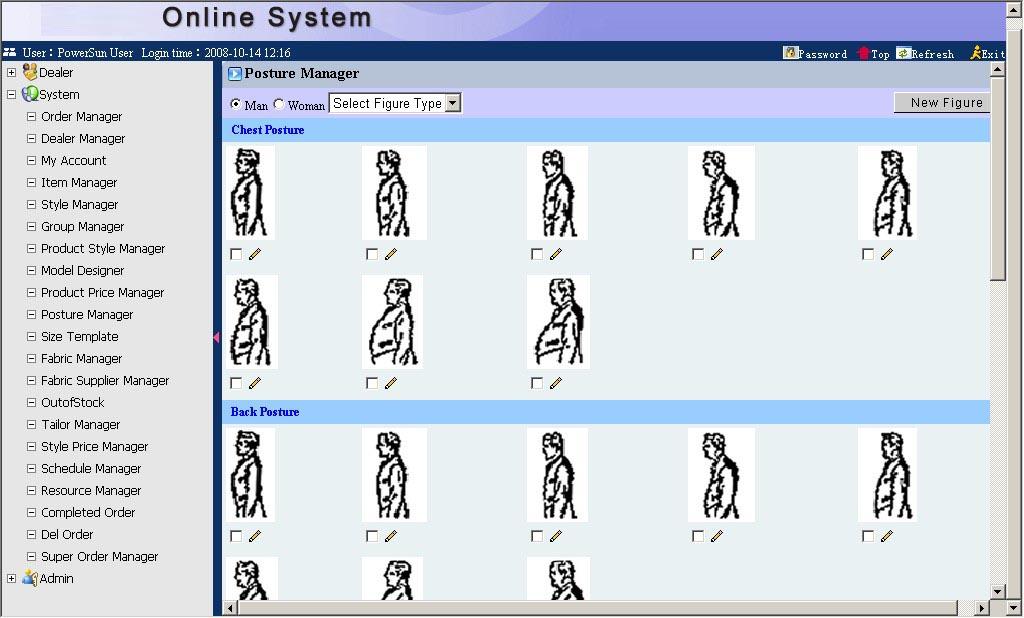The width and height of the screenshot is (1024, 618).
Task: Open Dealer Manager in sidebar
Action: click(83, 138)
